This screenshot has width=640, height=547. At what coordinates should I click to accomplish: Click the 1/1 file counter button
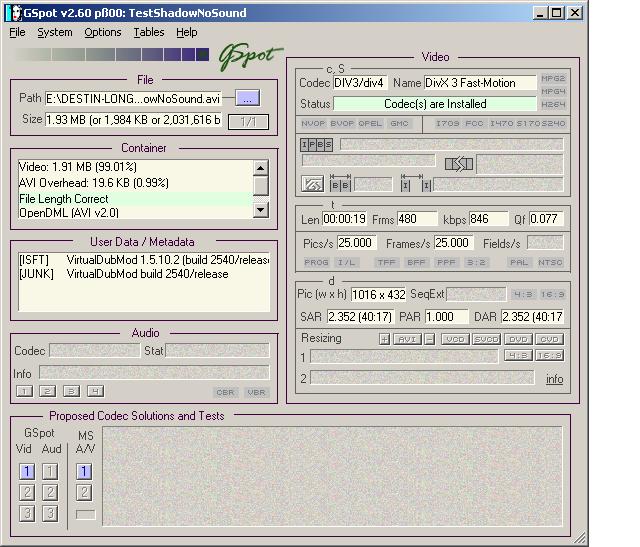pos(248,122)
